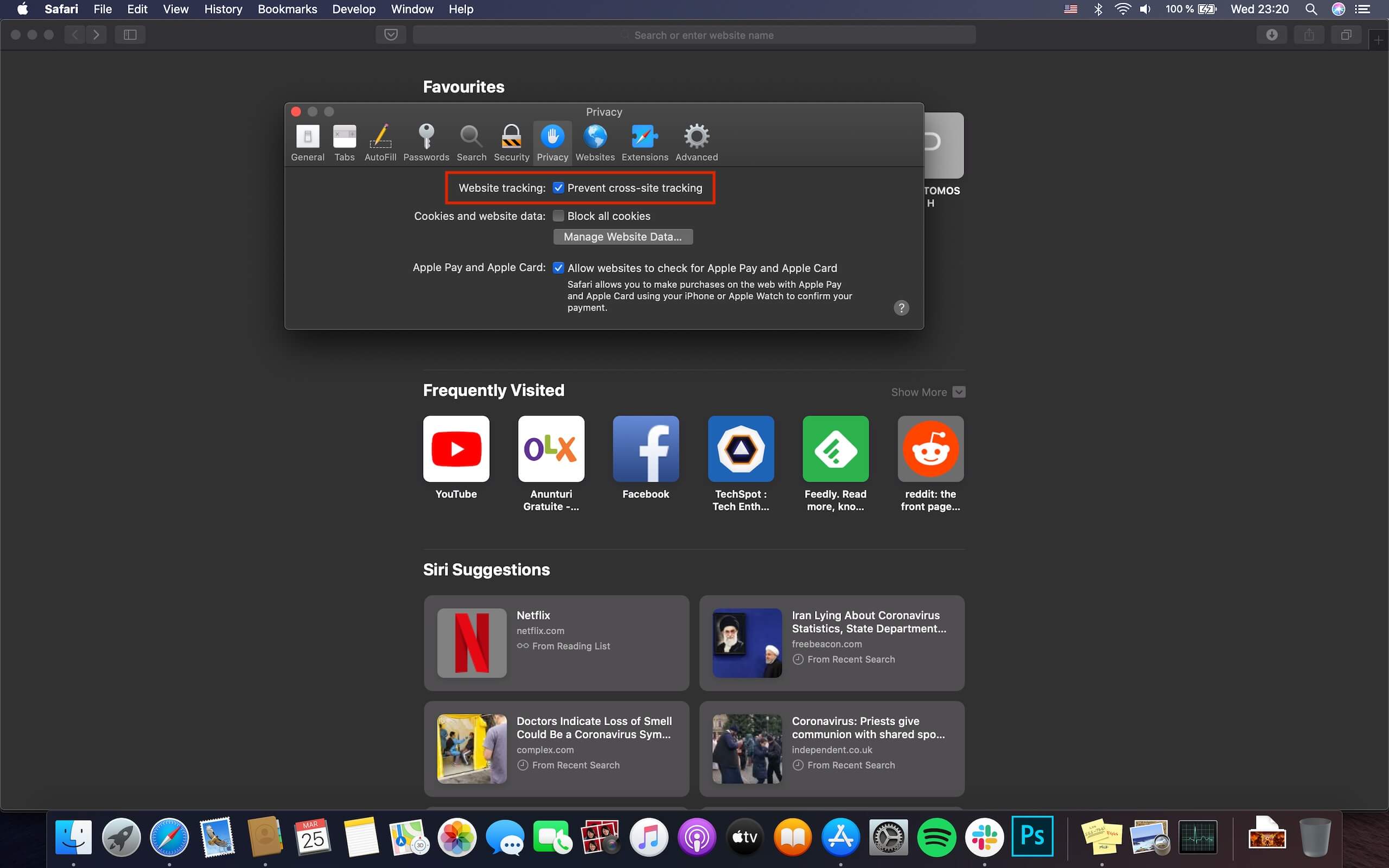Enable Block all cookies checkbox

[x=558, y=216]
